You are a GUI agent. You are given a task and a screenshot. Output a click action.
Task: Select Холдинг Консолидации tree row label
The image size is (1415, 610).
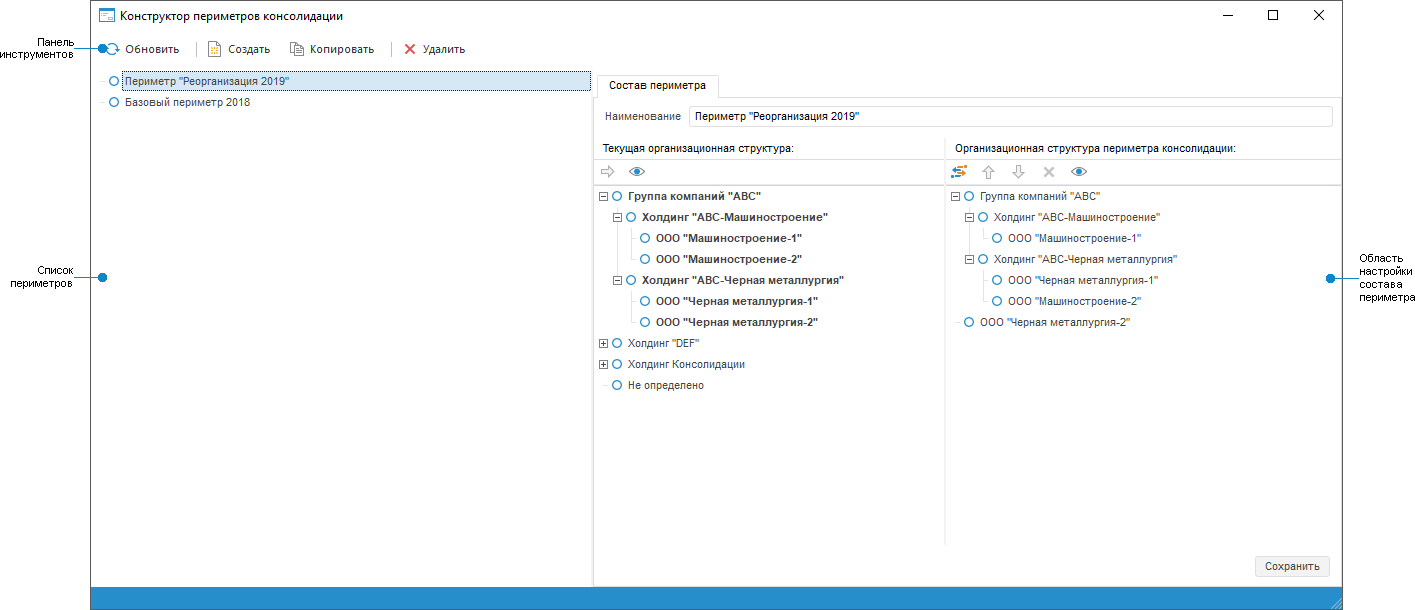[x=686, y=364]
